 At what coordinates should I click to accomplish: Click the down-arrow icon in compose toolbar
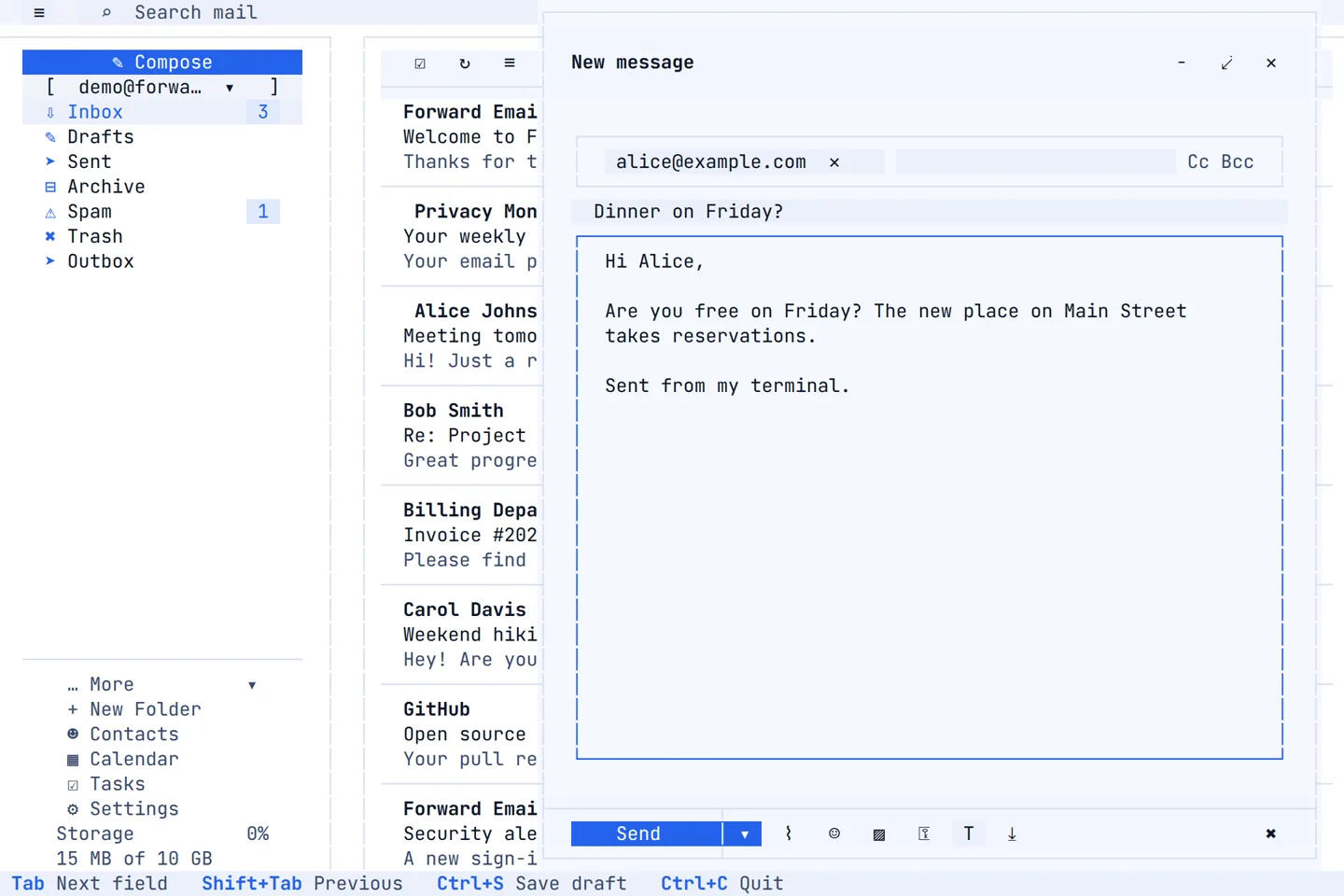click(x=1012, y=833)
